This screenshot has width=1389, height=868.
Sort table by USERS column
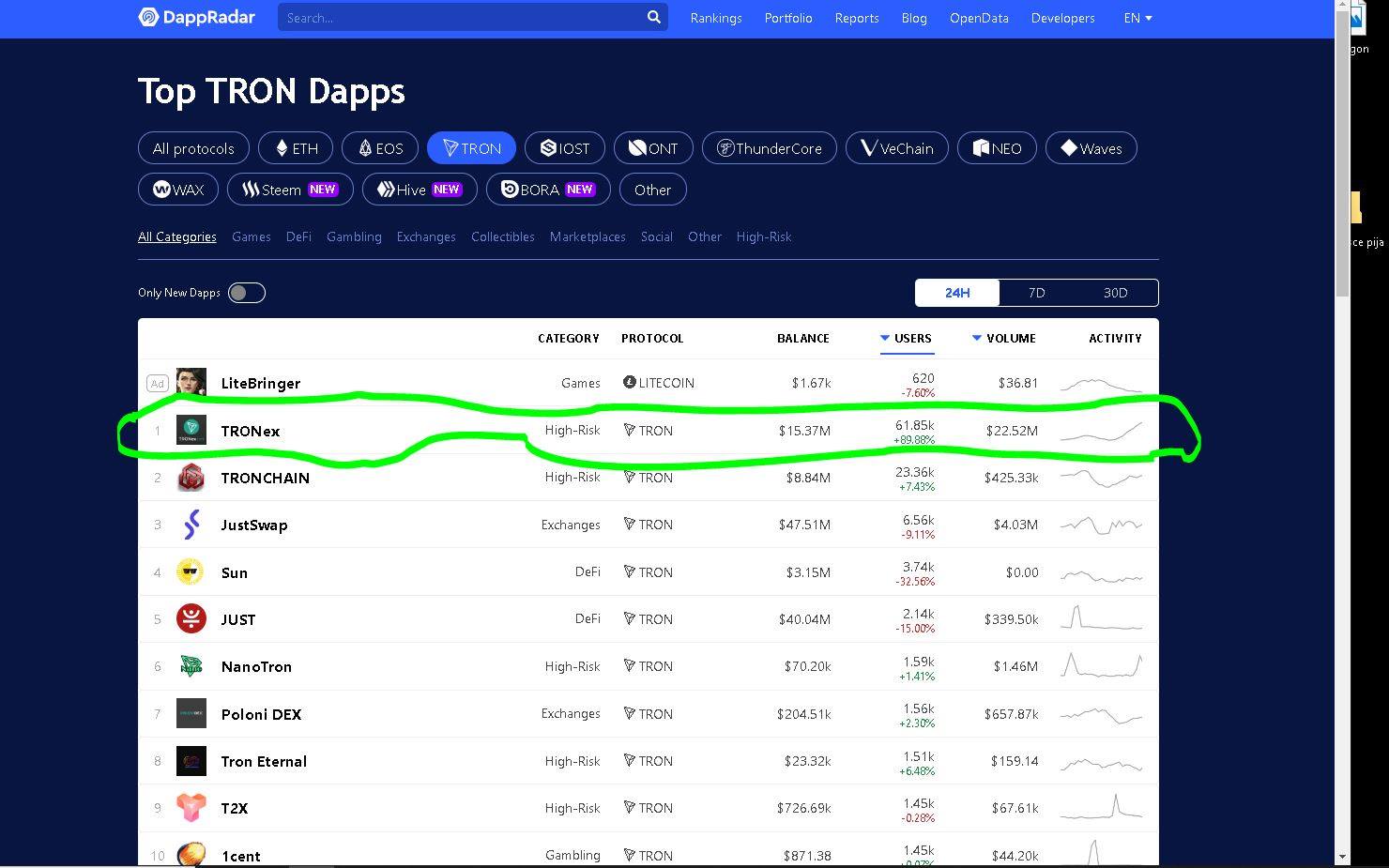tap(907, 338)
